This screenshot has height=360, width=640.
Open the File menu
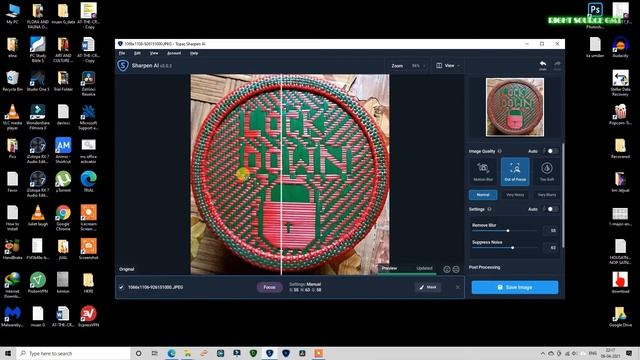pos(122,53)
